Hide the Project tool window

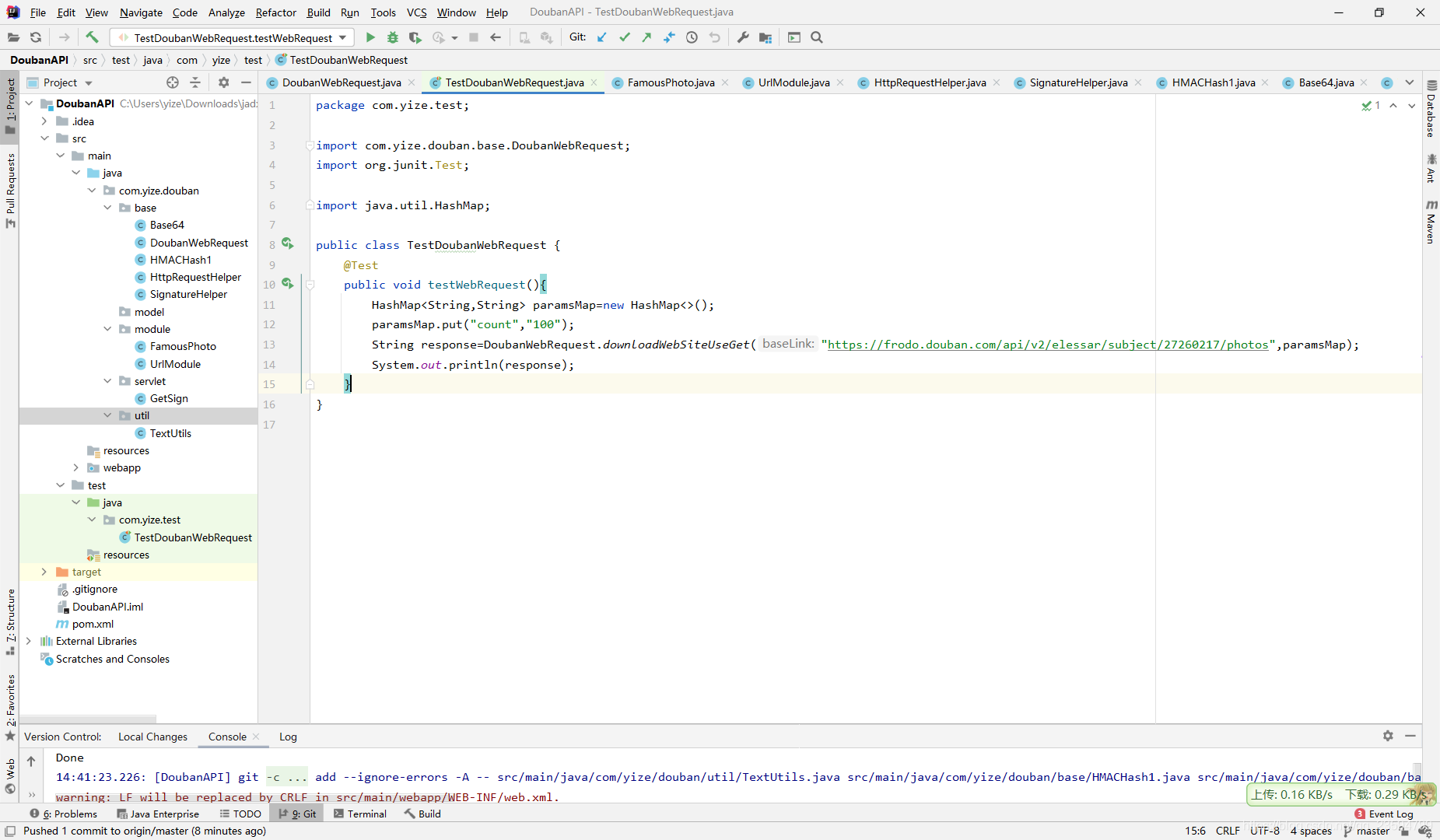coord(246,82)
